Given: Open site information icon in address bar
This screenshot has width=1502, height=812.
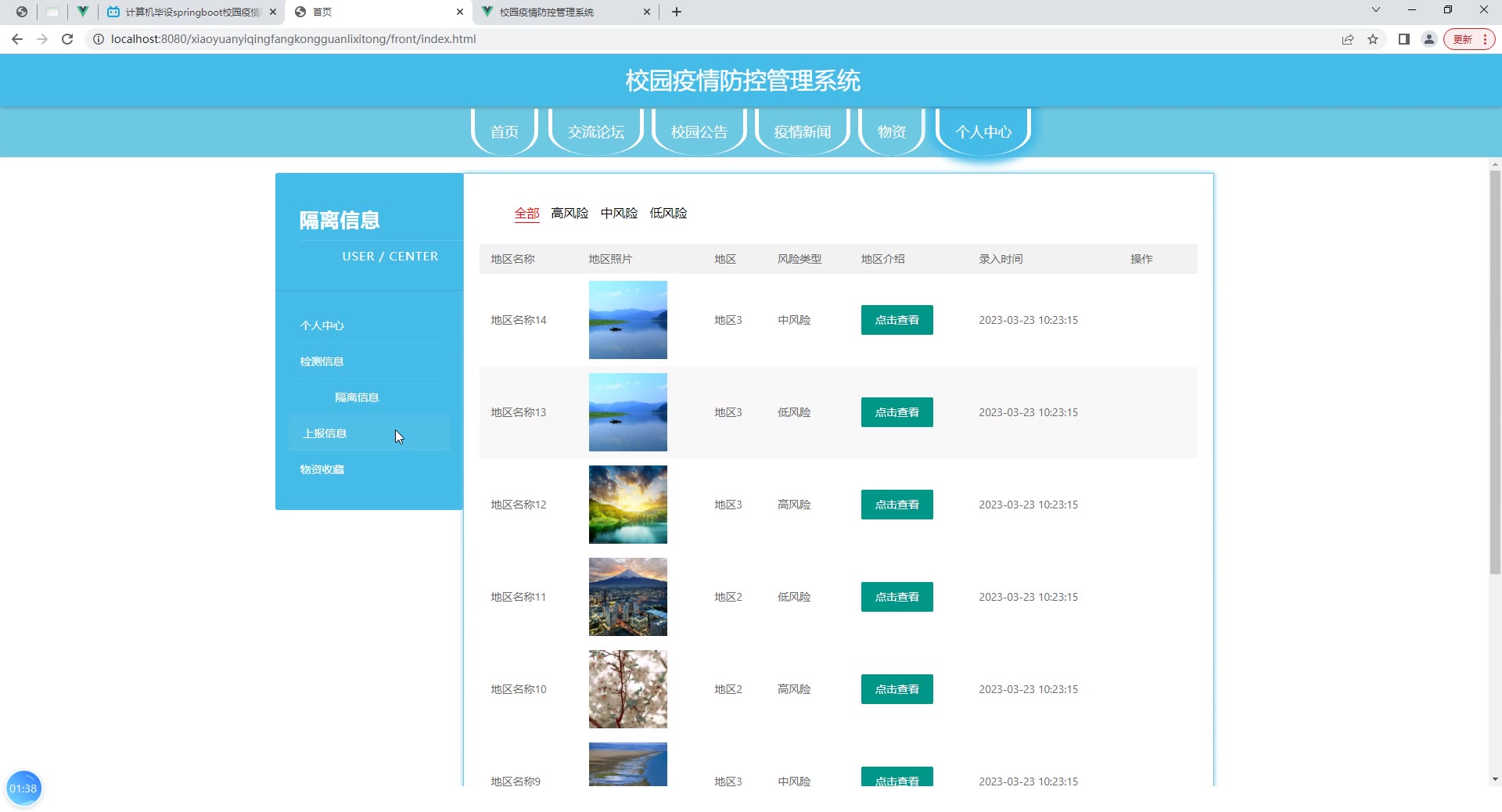Looking at the screenshot, I should tap(99, 39).
